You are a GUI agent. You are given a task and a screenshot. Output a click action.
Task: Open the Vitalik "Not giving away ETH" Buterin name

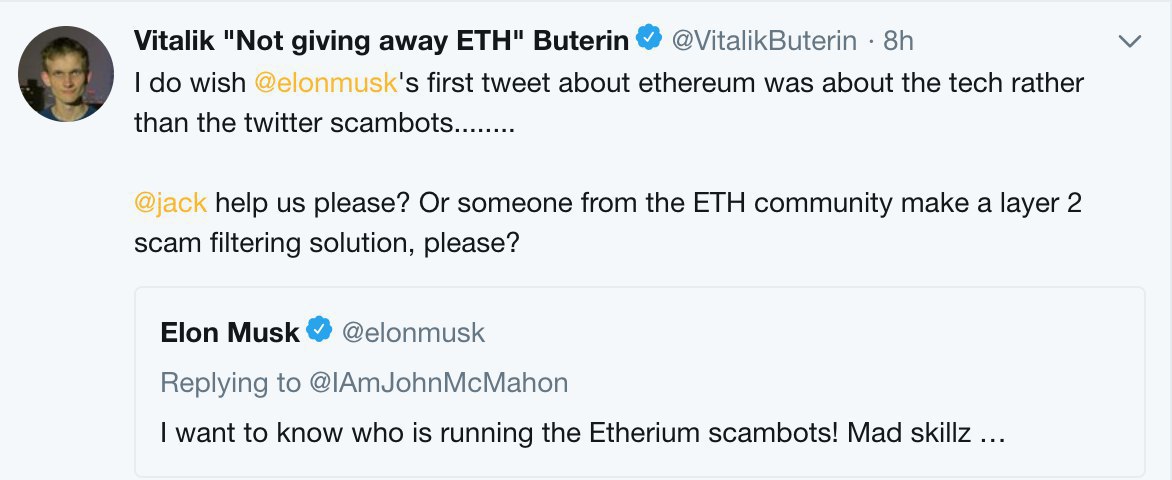[x=381, y=40]
